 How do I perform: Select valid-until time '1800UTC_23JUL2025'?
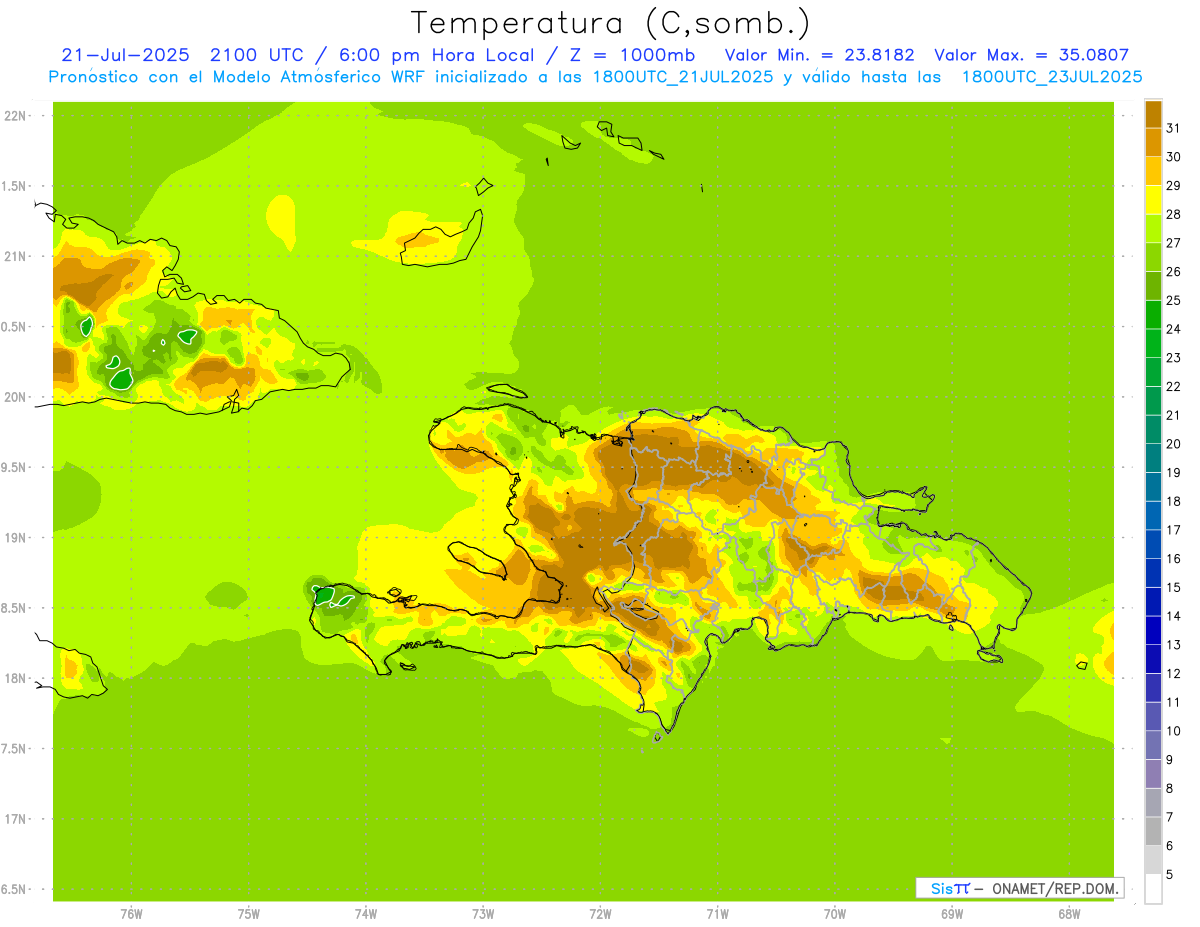coord(1053,77)
